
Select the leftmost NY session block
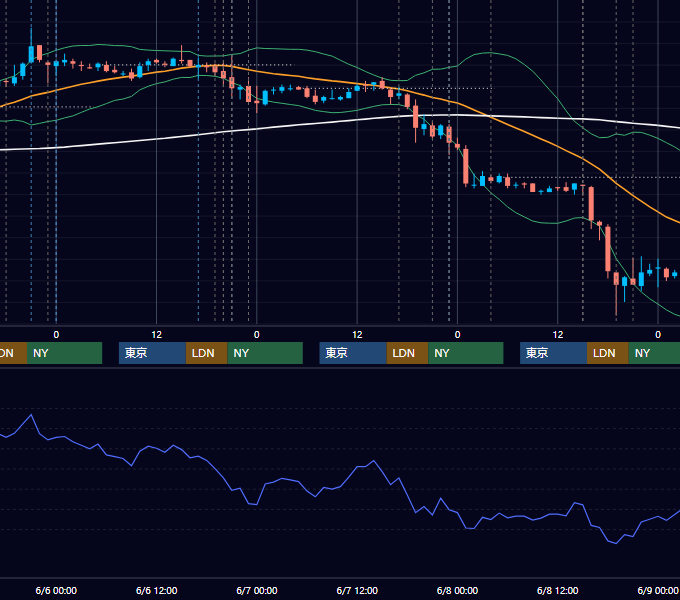pos(64,353)
